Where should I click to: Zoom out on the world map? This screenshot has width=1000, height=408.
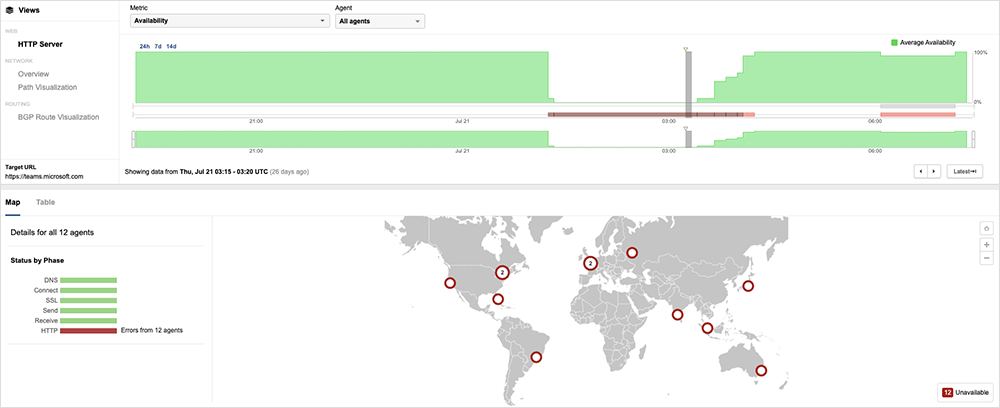pyautogui.click(x=986, y=258)
